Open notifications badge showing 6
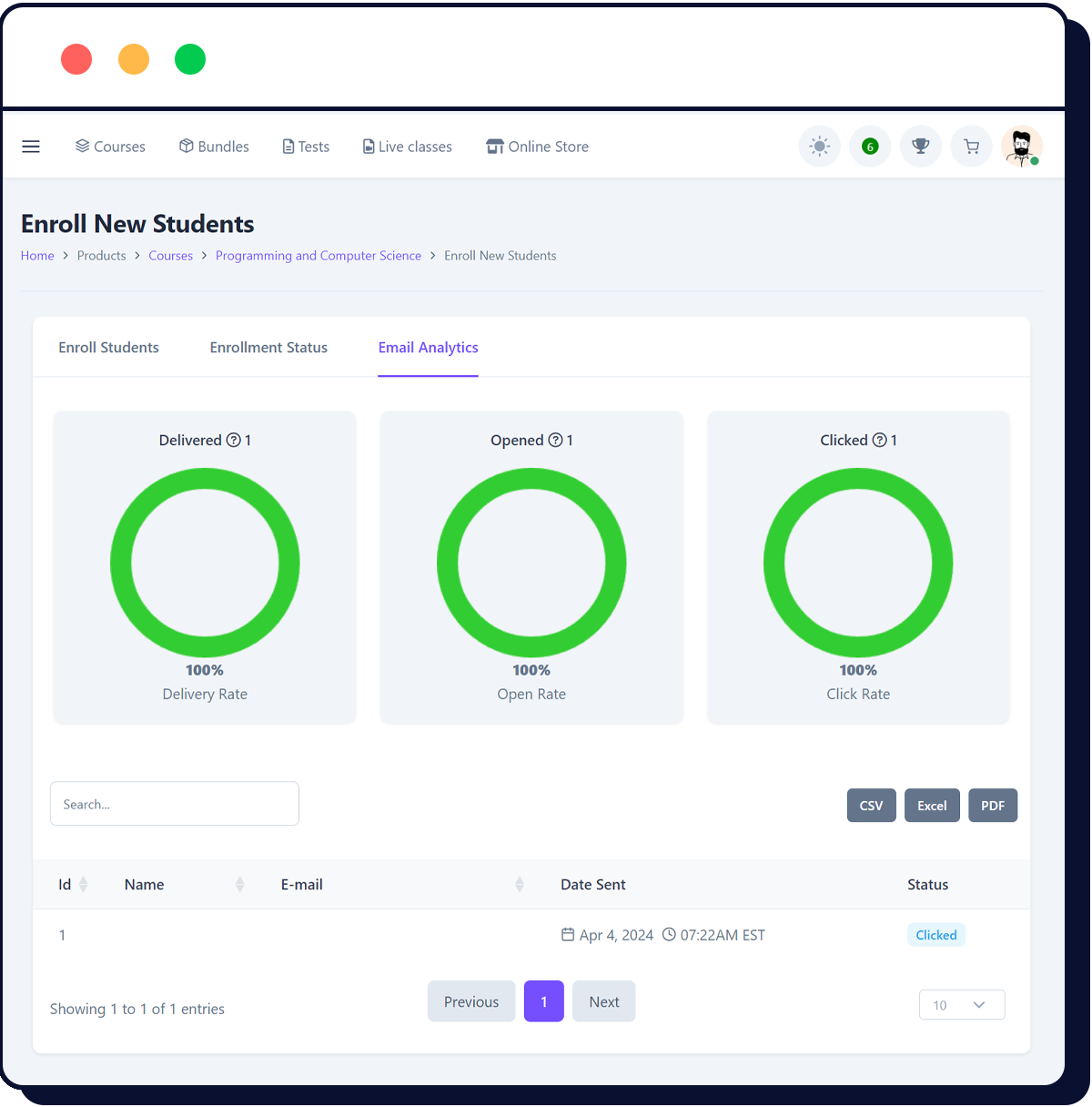This screenshot has height=1107, width=1092. point(870,147)
